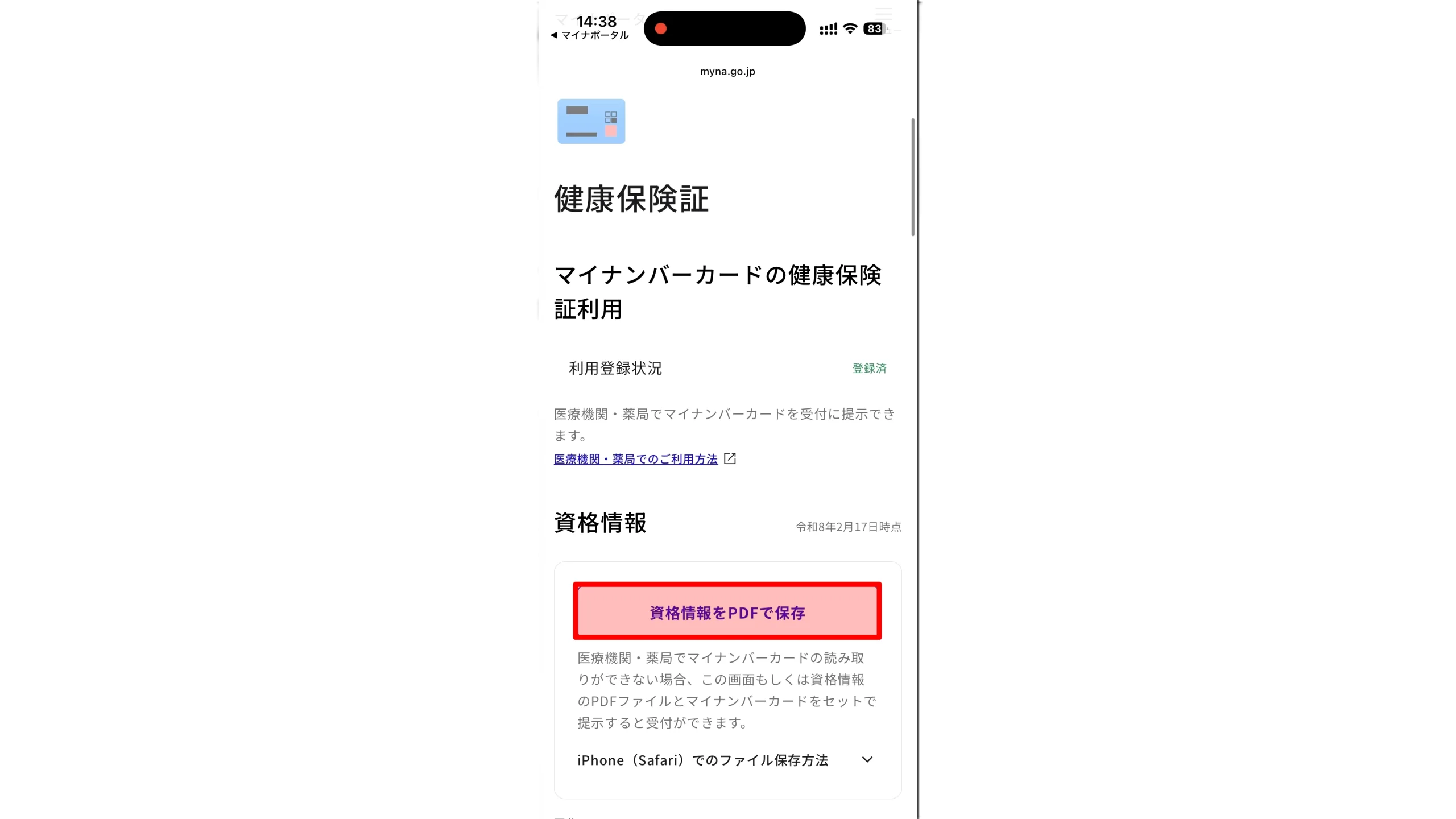Viewport: 1456px width, 819px height.
Task: Click the page scrollbar thumb
Action: pyautogui.click(x=913, y=177)
